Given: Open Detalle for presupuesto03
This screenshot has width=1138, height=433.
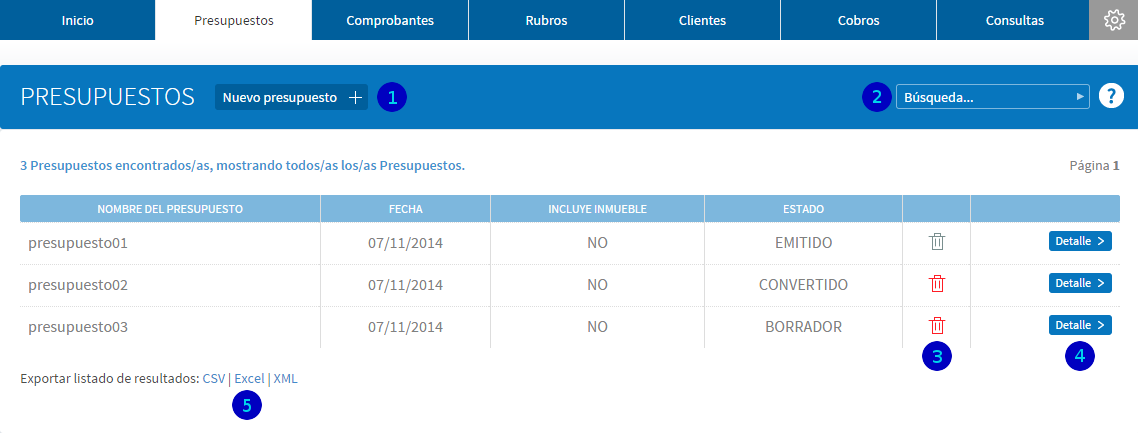Looking at the screenshot, I should [1080, 325].
